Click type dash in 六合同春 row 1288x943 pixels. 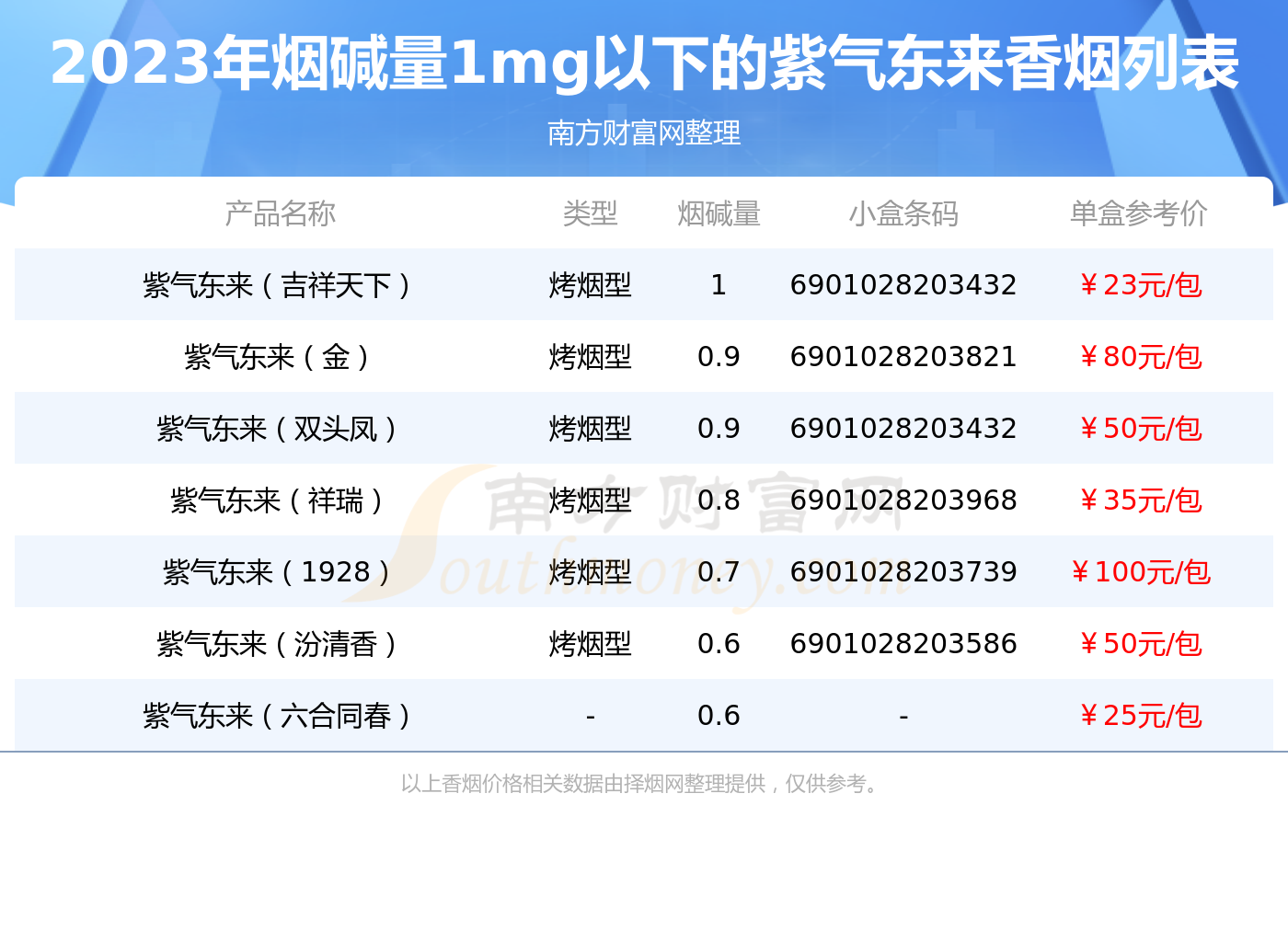[590, 716]
